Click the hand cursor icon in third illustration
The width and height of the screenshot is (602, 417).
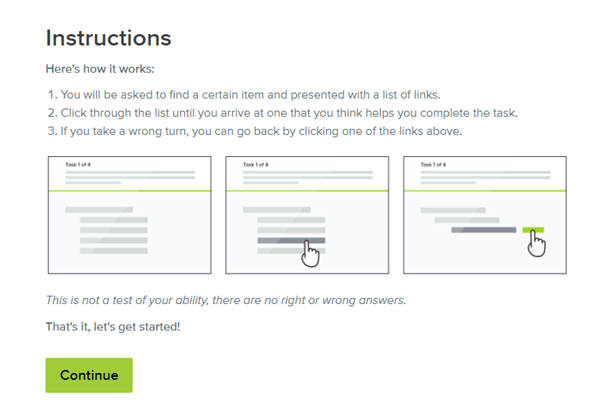pos(537,243)
